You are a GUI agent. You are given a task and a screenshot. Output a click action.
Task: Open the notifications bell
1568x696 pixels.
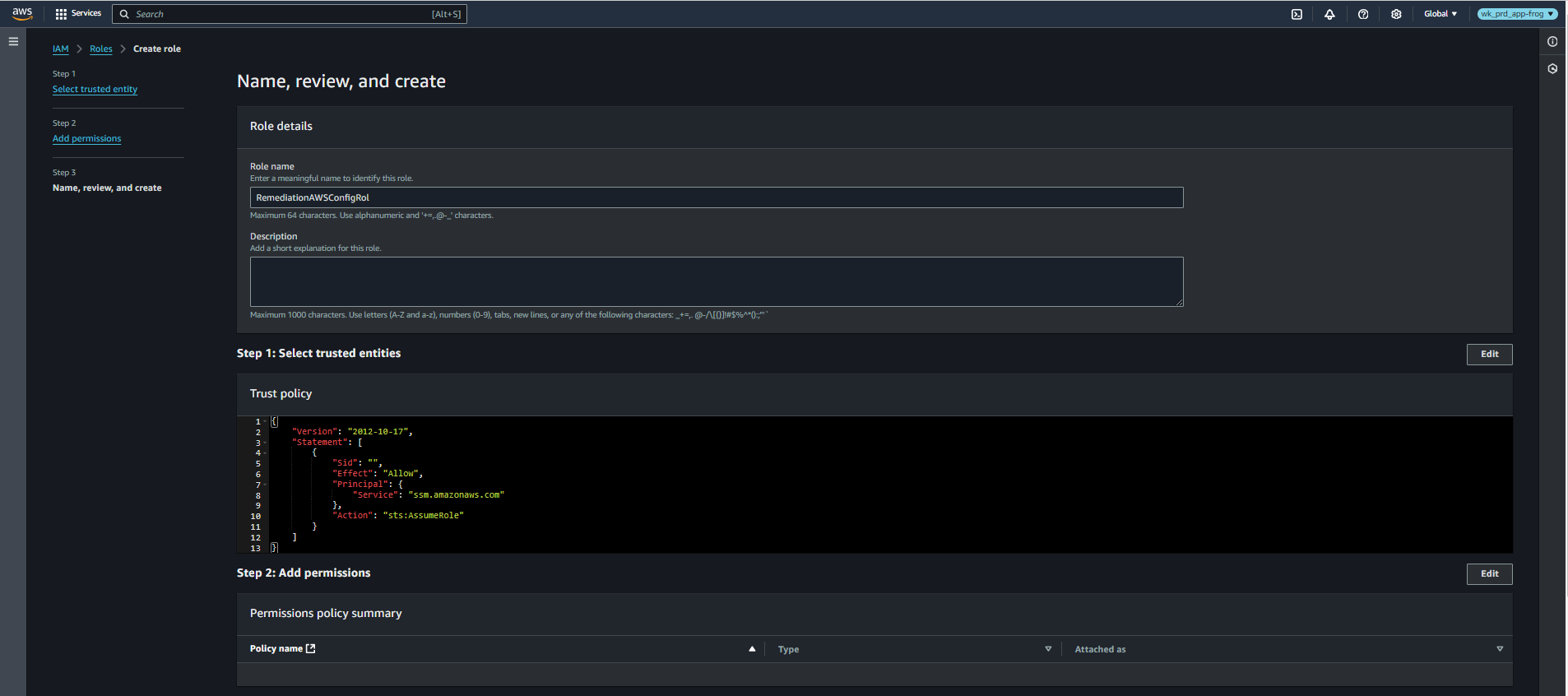1329,14
